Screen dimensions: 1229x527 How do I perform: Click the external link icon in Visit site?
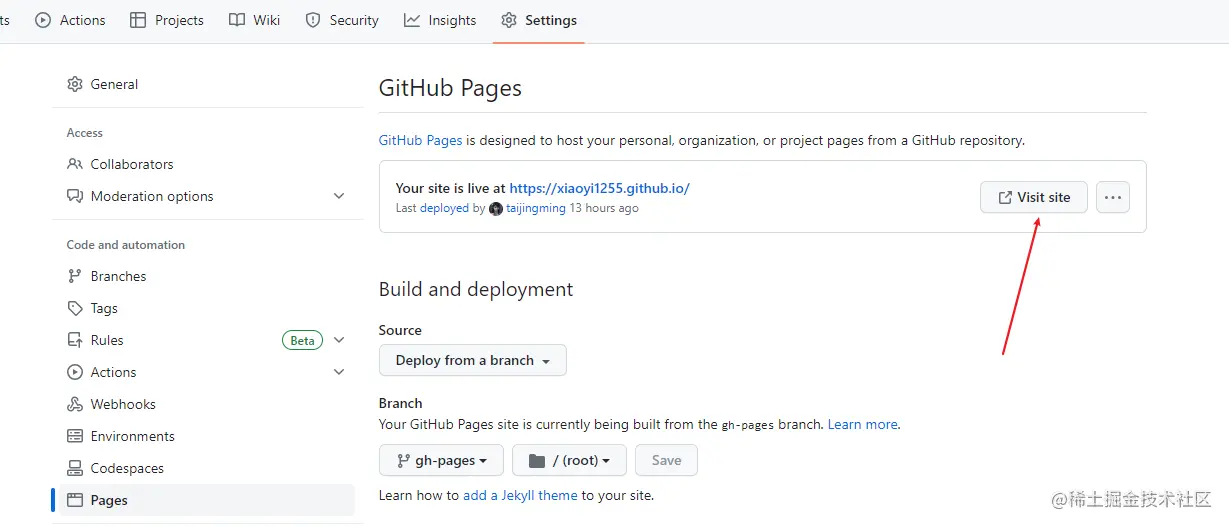point(1005,198)
